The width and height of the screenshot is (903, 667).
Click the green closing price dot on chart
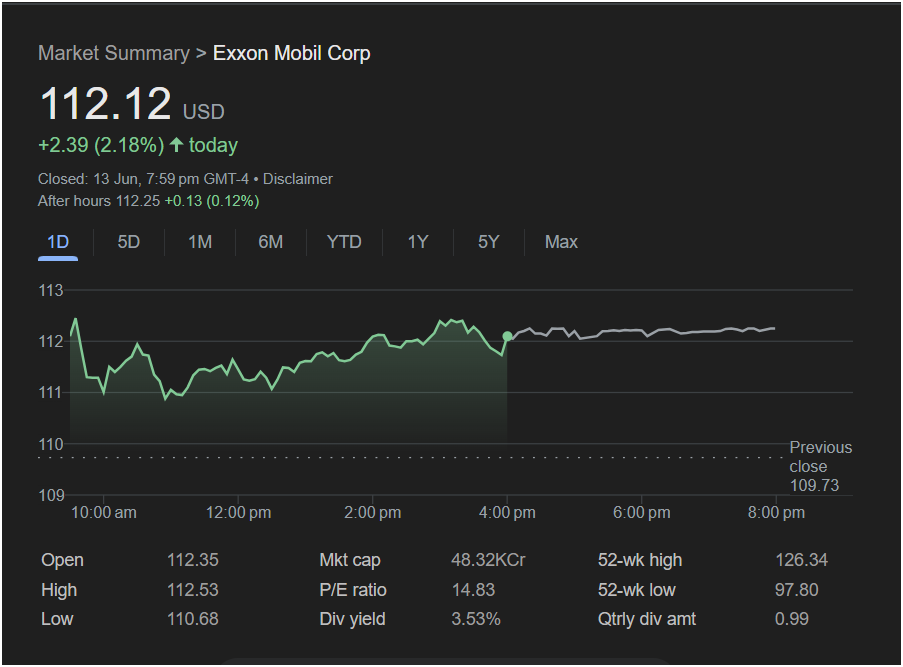click(507, 336)
